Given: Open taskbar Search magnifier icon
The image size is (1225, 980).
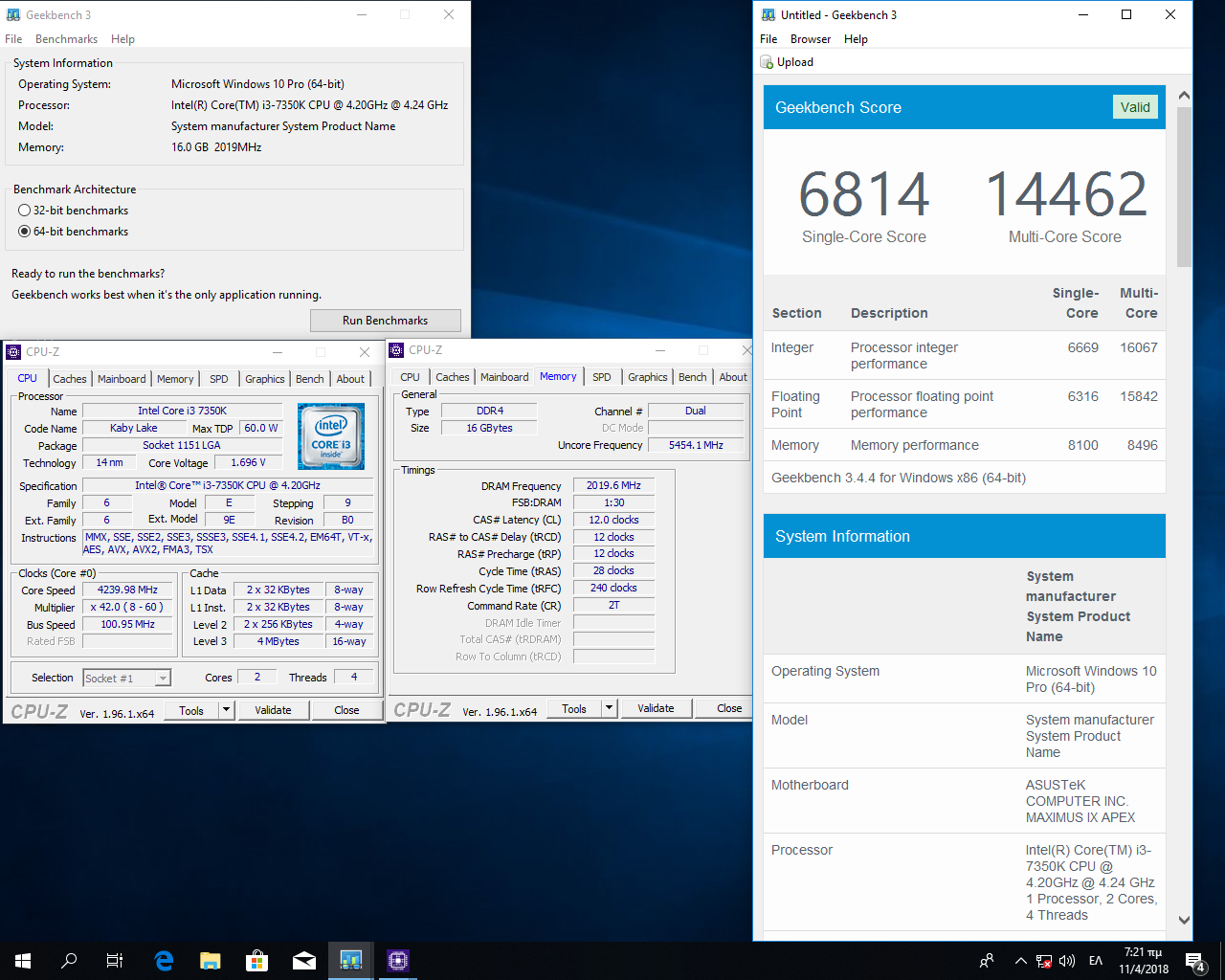Looking at the screenshot, I should (x=69, y=960).
